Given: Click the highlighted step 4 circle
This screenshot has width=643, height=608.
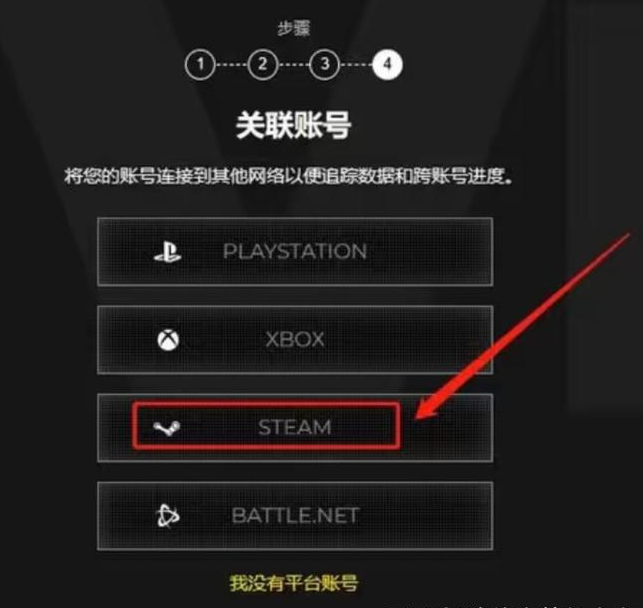Looking at the screenshot, I should coord(387,64).
